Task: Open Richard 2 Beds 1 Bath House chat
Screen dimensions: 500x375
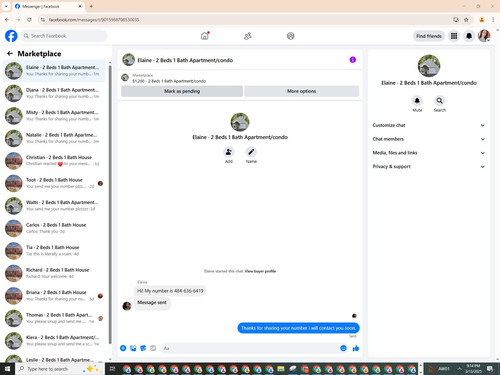Action: tap(55, 273)
